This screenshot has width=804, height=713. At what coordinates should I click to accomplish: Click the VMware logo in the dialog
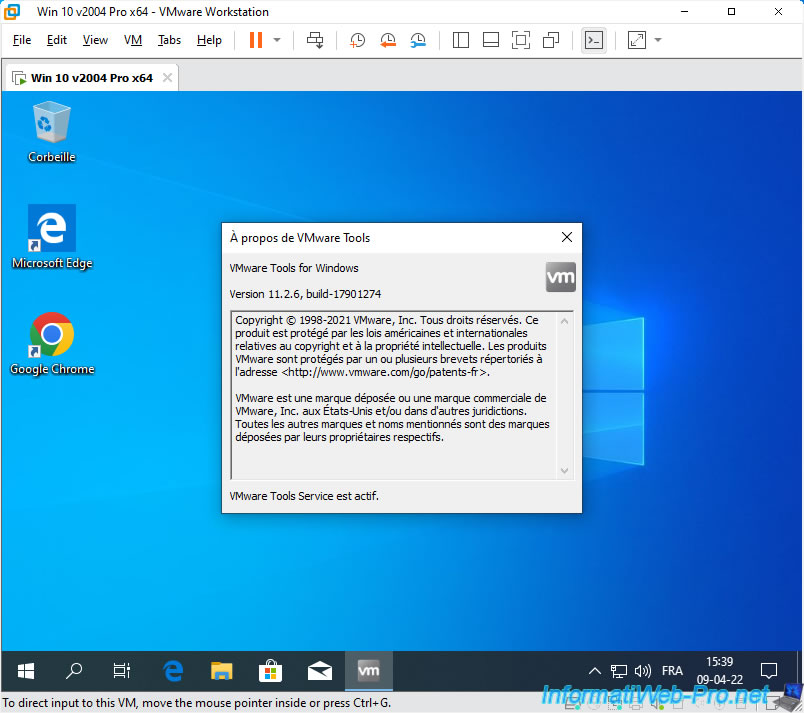(x=560, y=277)
